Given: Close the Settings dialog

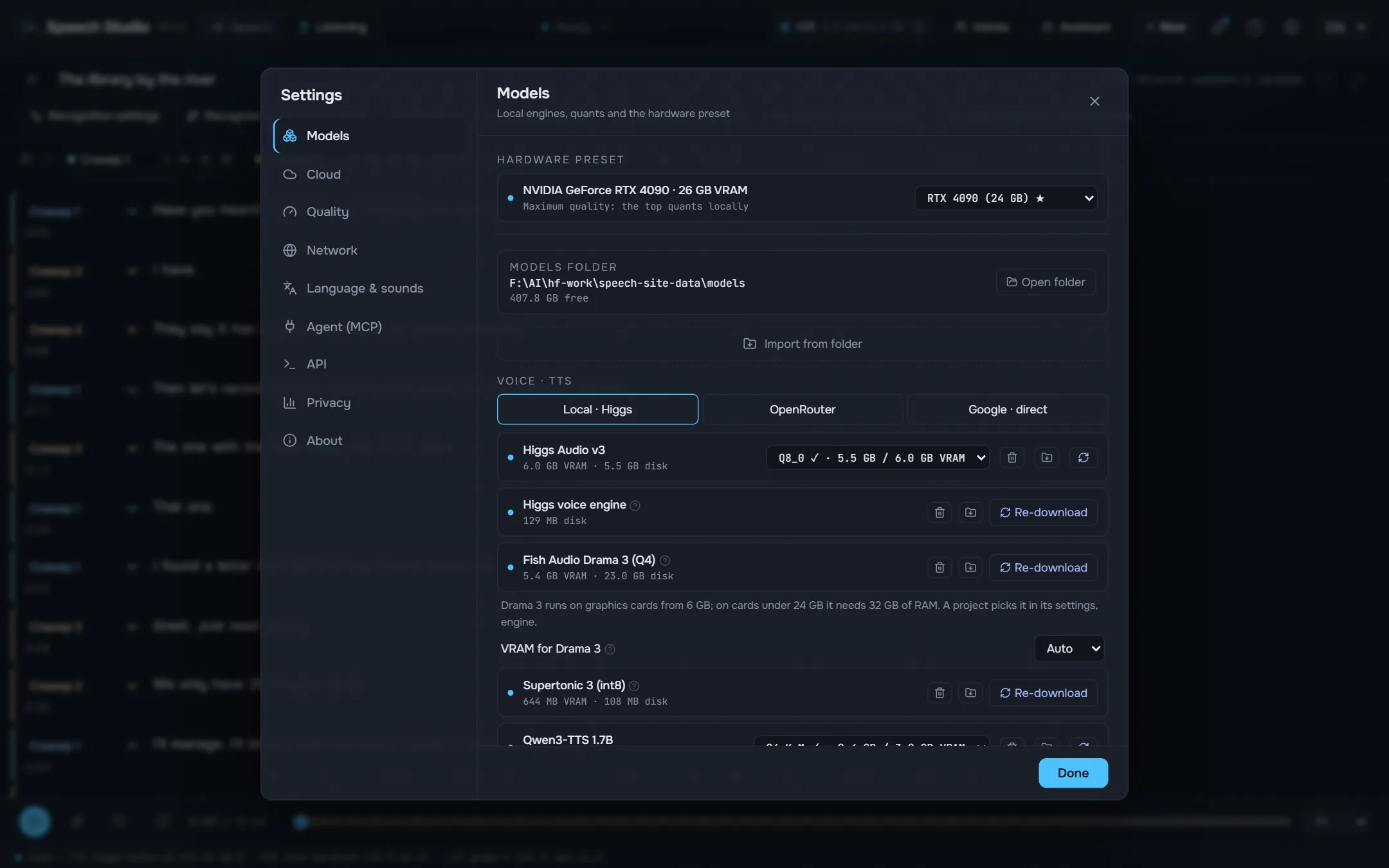Looking at the screenshot, I should (1094, 102).
